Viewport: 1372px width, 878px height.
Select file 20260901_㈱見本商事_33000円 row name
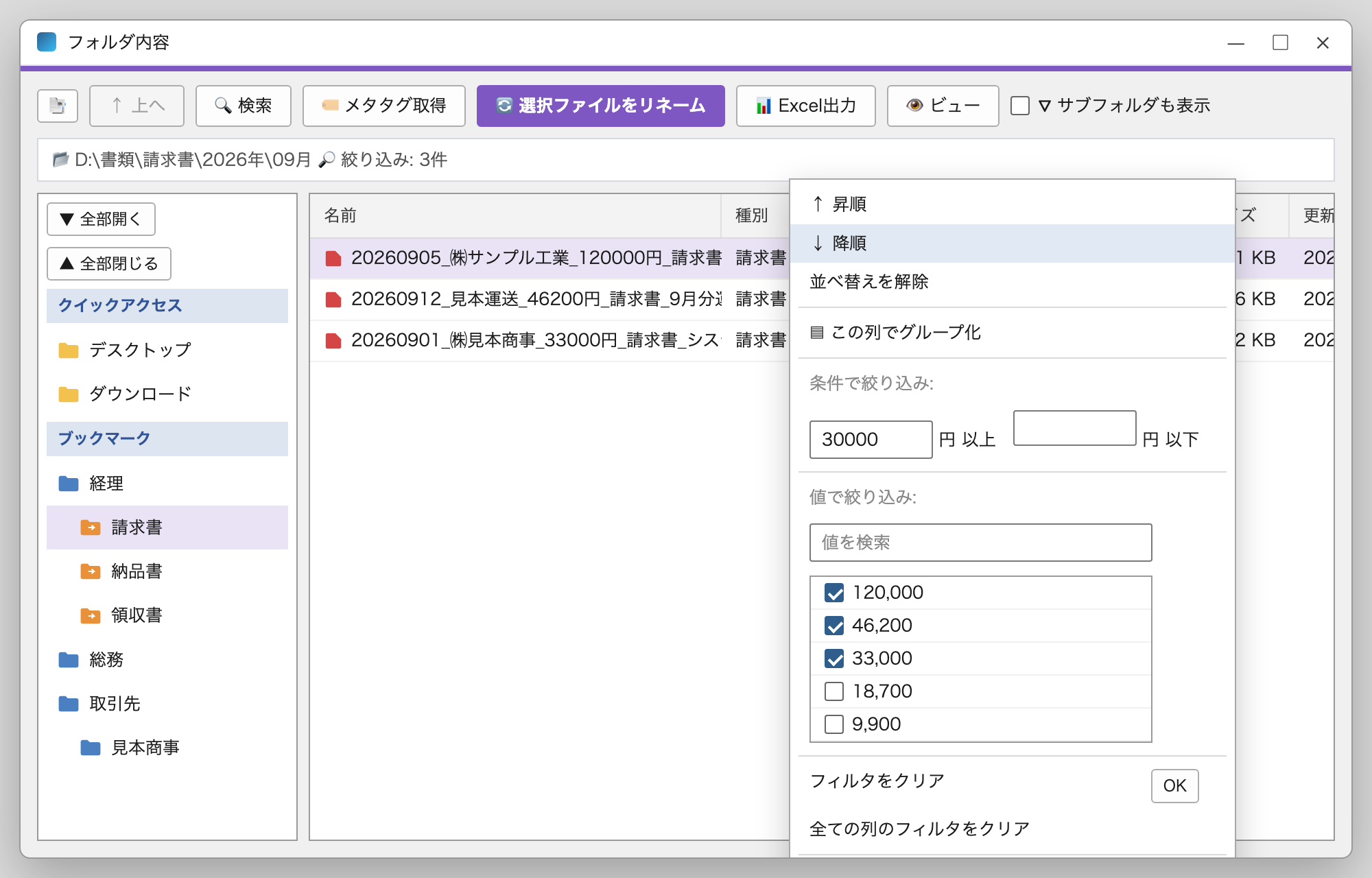pos(535,340)
